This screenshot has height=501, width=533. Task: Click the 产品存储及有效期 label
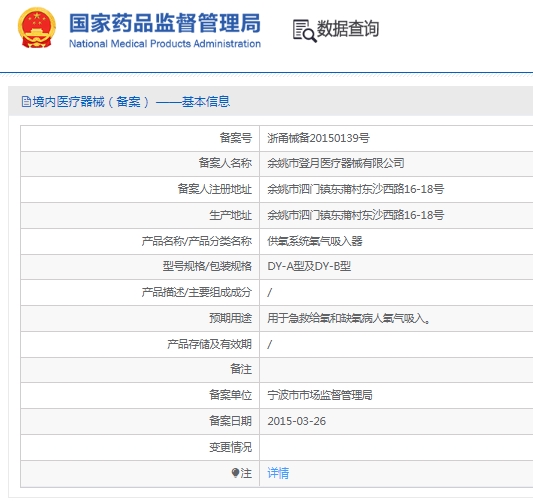(x=209, y=344)
